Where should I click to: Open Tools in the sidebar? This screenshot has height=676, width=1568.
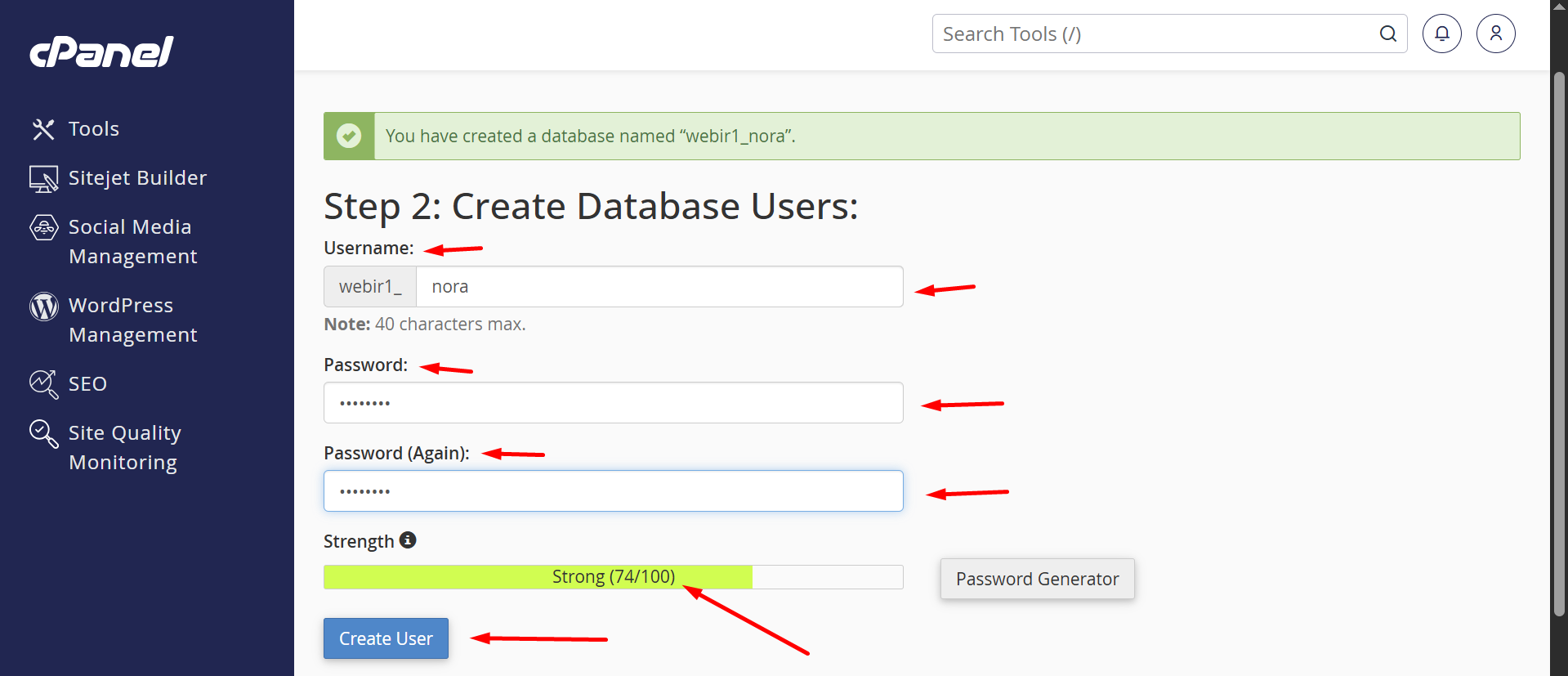coord(94,129)
